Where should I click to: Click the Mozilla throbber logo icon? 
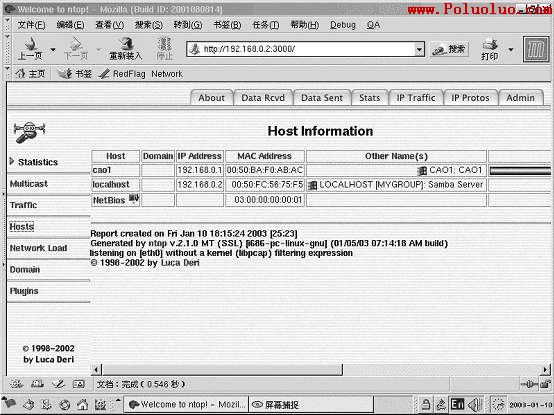[x=536, y=49]
